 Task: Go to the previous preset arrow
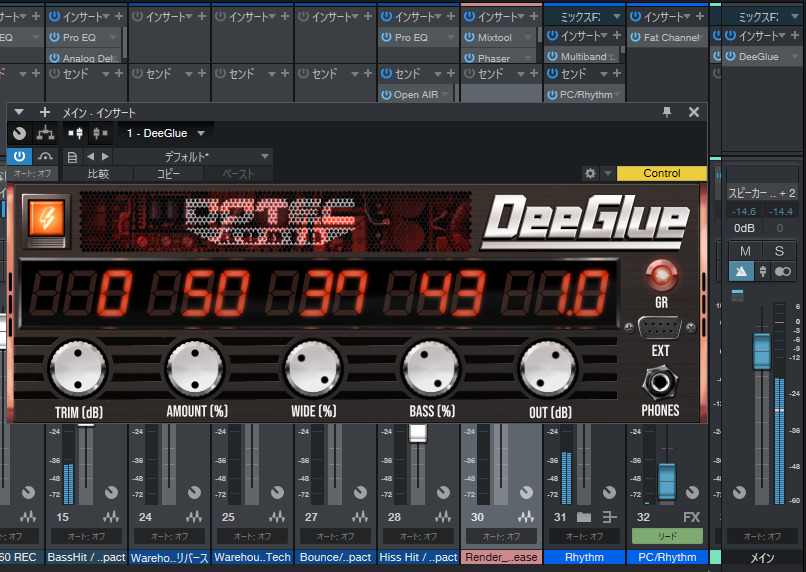[x=90, y=156]
